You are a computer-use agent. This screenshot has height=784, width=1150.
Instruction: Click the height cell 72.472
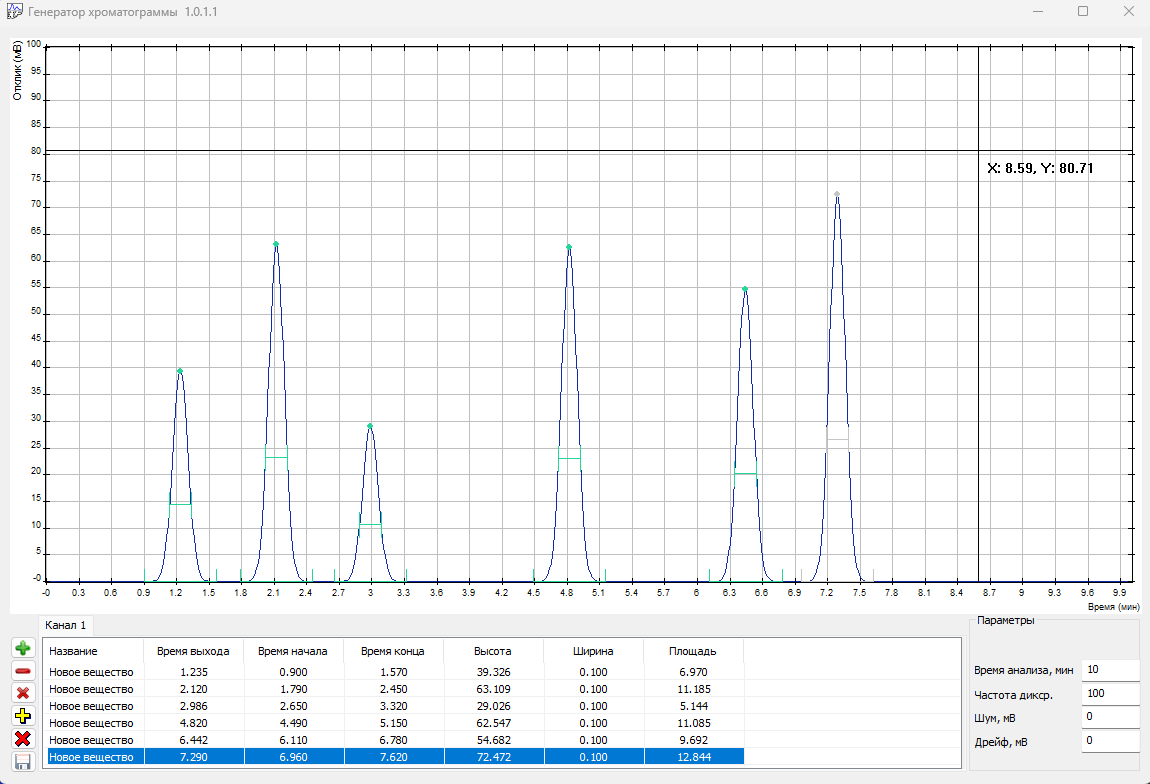coord(493,757)
